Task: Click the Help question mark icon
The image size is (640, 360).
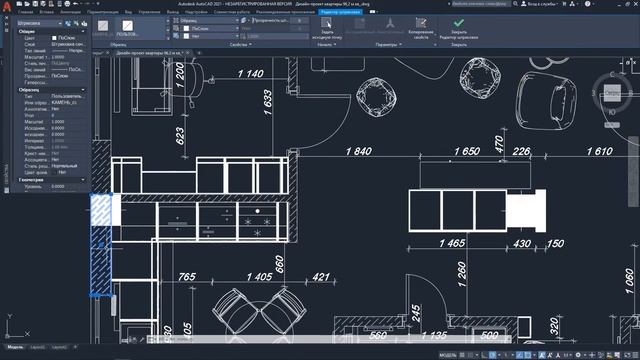Action: click(587, 4)
